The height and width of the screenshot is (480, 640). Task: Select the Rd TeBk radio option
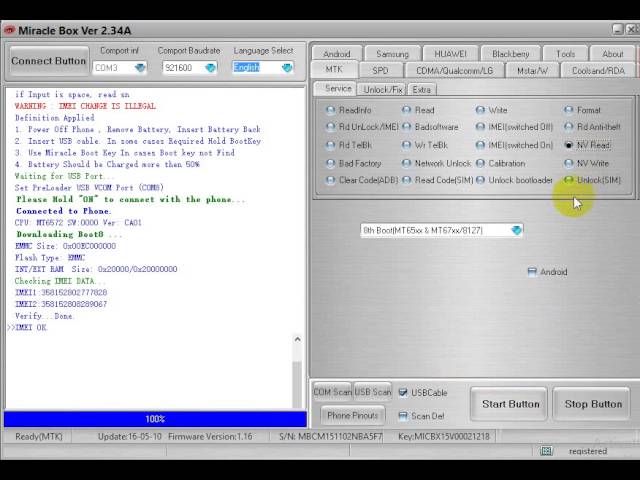349,145
